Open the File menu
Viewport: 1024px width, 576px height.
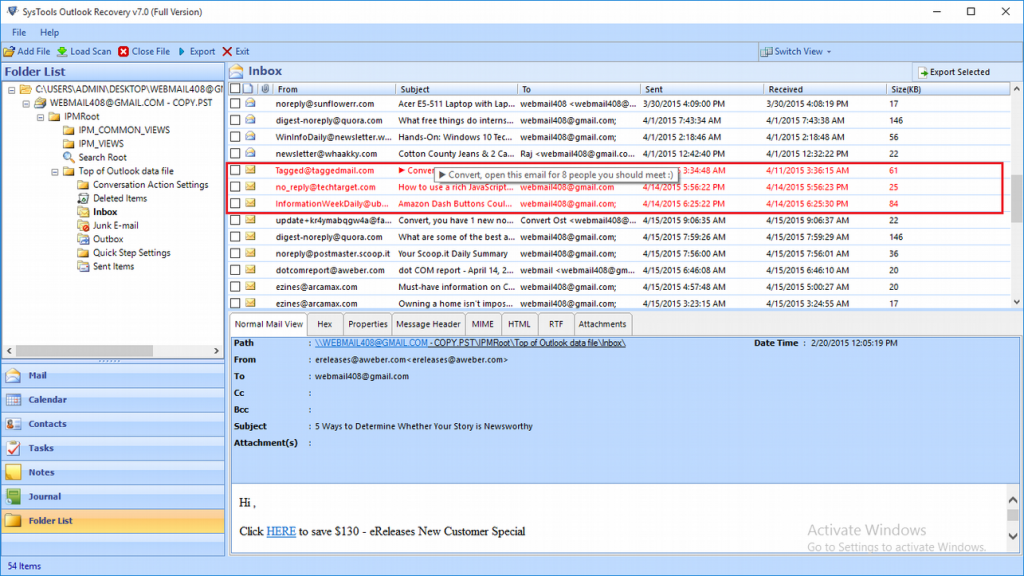click(x=17, y=31)
